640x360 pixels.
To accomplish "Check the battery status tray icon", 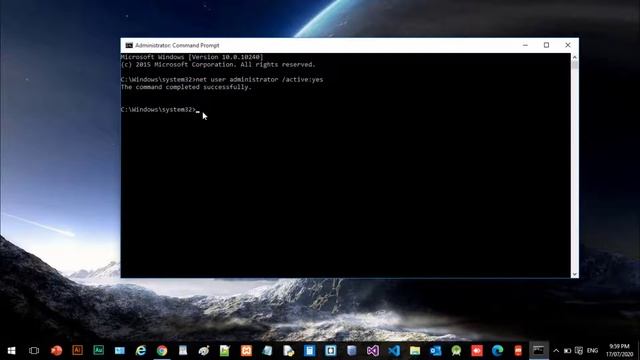I will point(567,351).
